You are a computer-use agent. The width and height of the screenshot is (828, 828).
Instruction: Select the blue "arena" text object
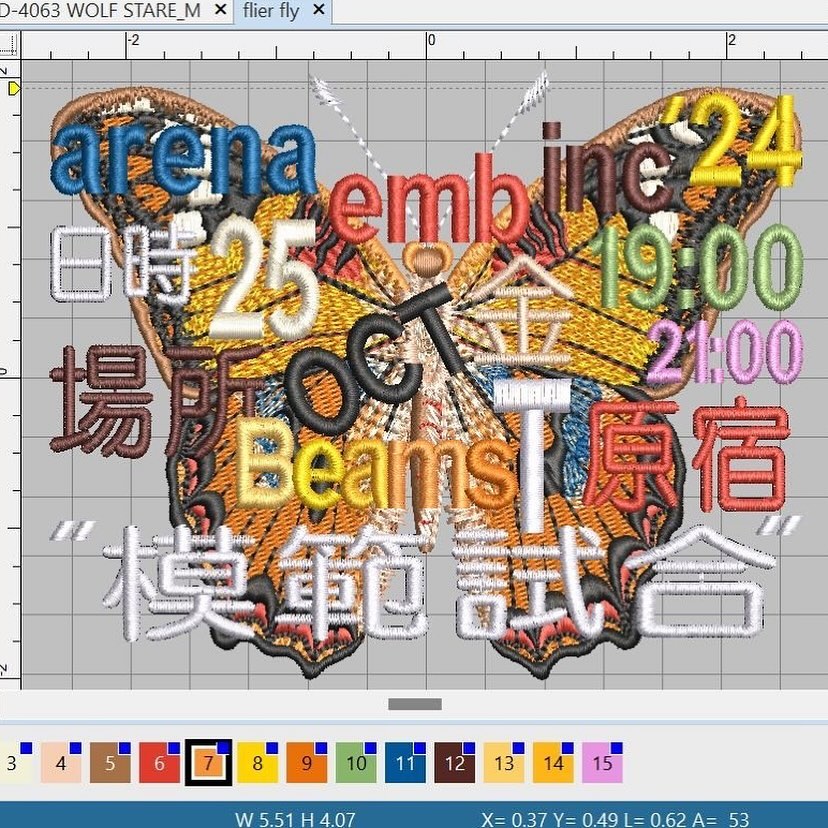[x=183, y=161]
